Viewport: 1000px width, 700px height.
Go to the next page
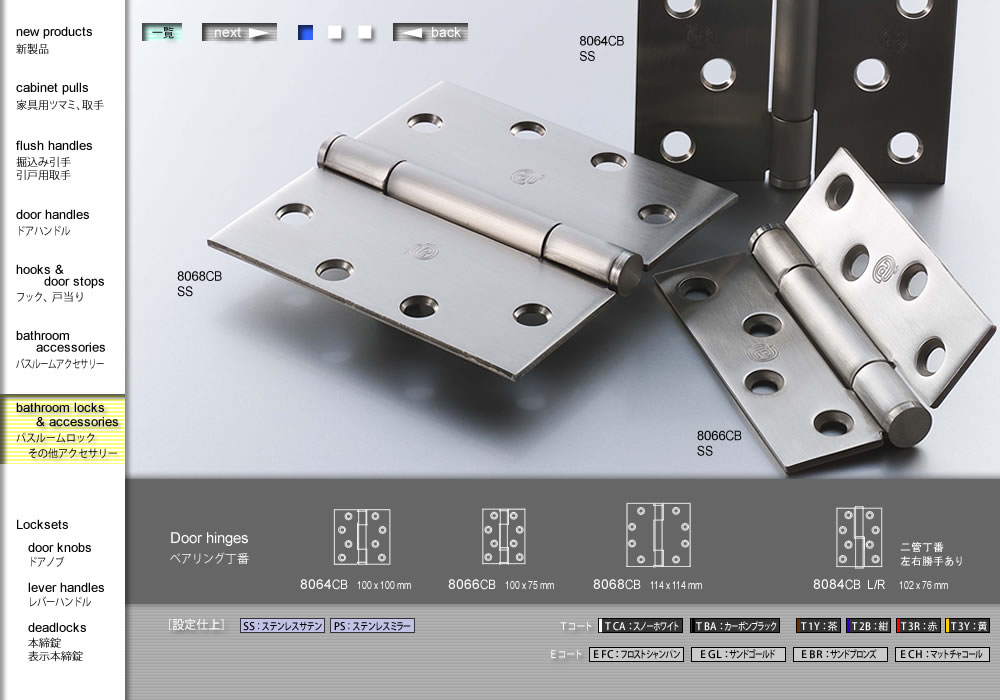[x=239, y=32]
